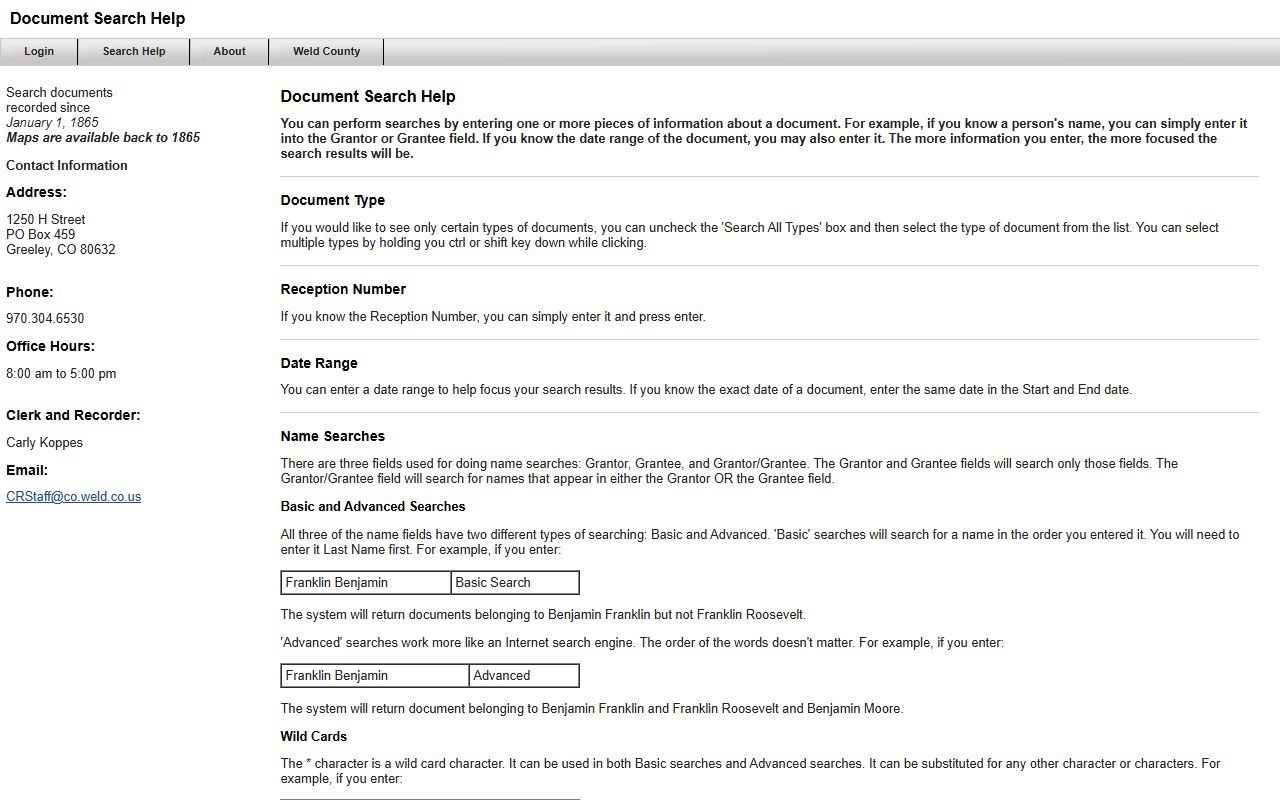Click the 'Reception Number' section heading
This screenshot has height=800, width=1280.
(343, 290)
